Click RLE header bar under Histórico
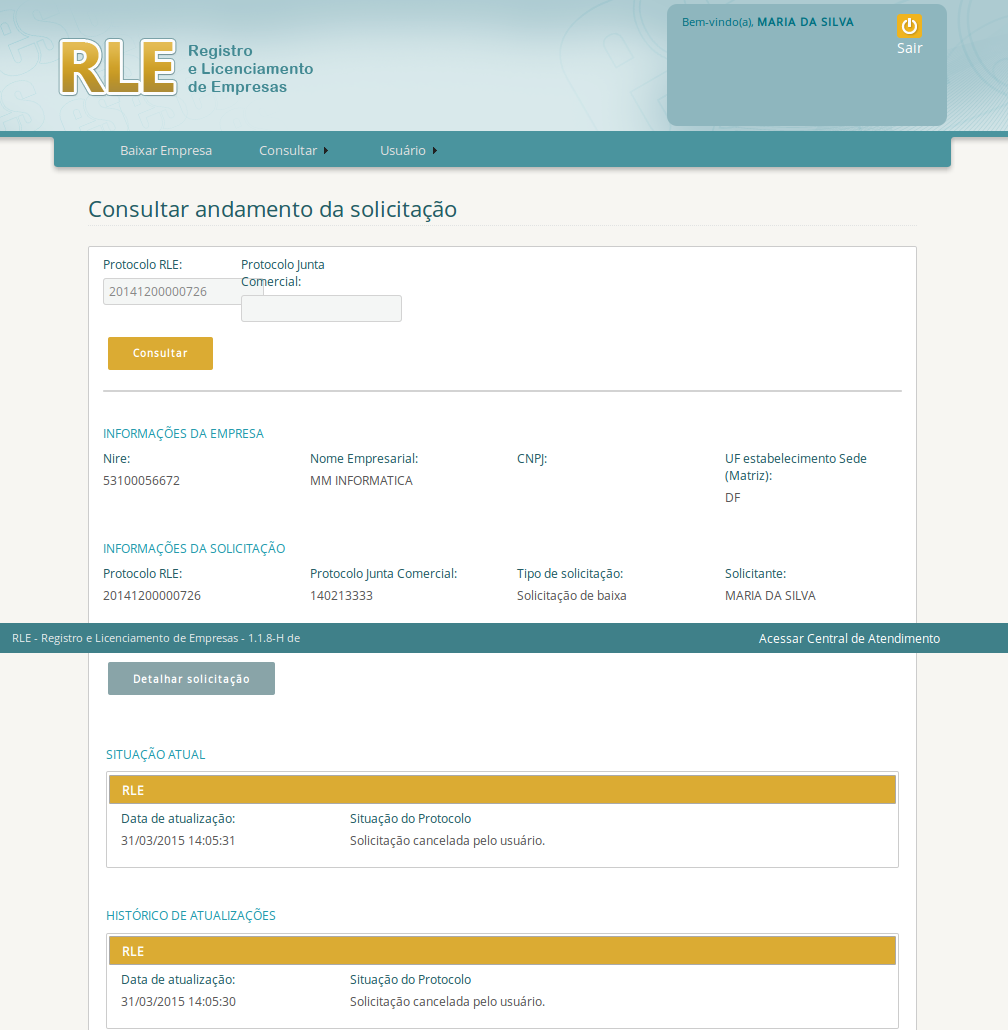Image resolution: width=1008 pixels, height=1030 pixels. click(502, 951)
